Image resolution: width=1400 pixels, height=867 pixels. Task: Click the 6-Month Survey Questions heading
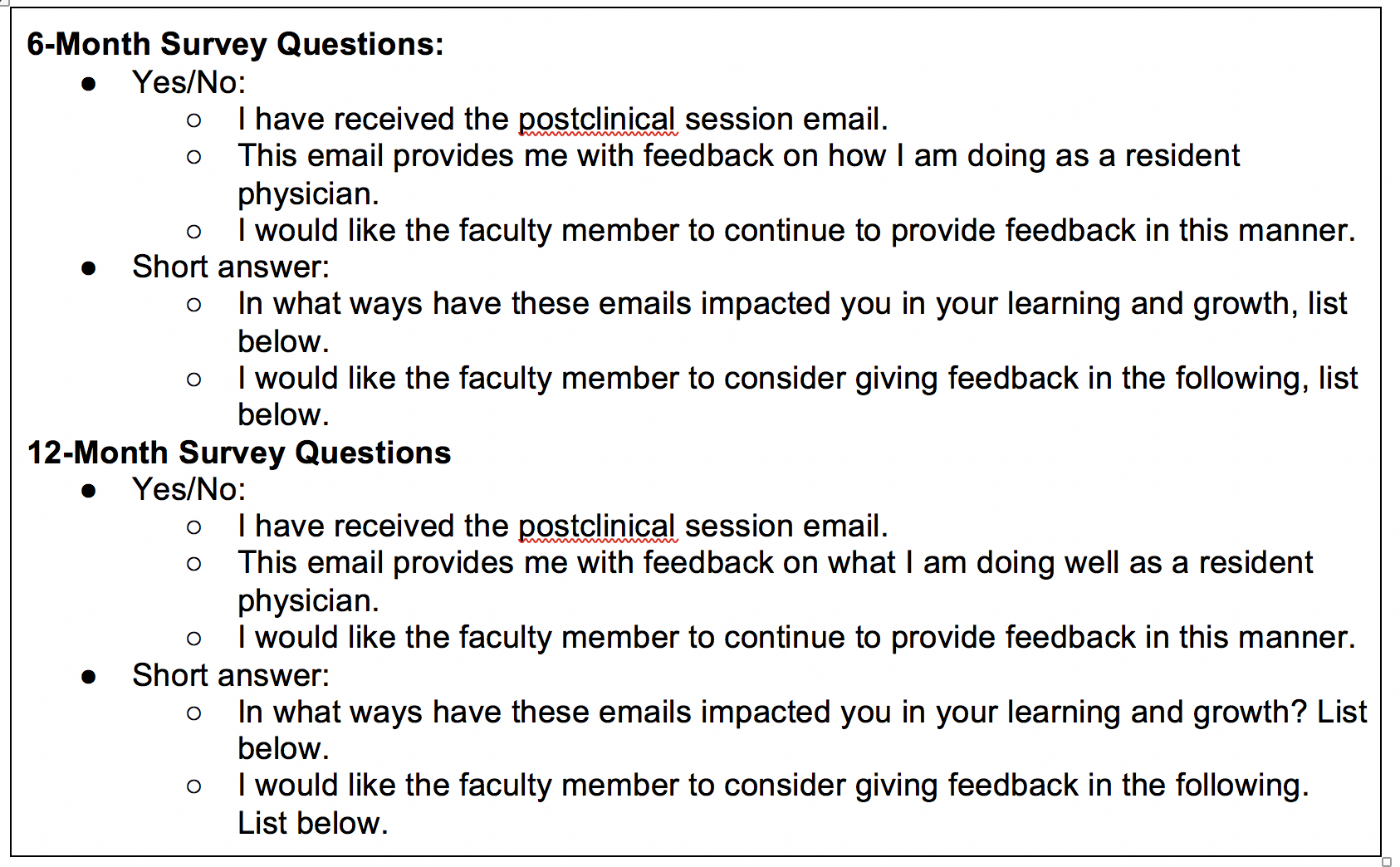236,44
